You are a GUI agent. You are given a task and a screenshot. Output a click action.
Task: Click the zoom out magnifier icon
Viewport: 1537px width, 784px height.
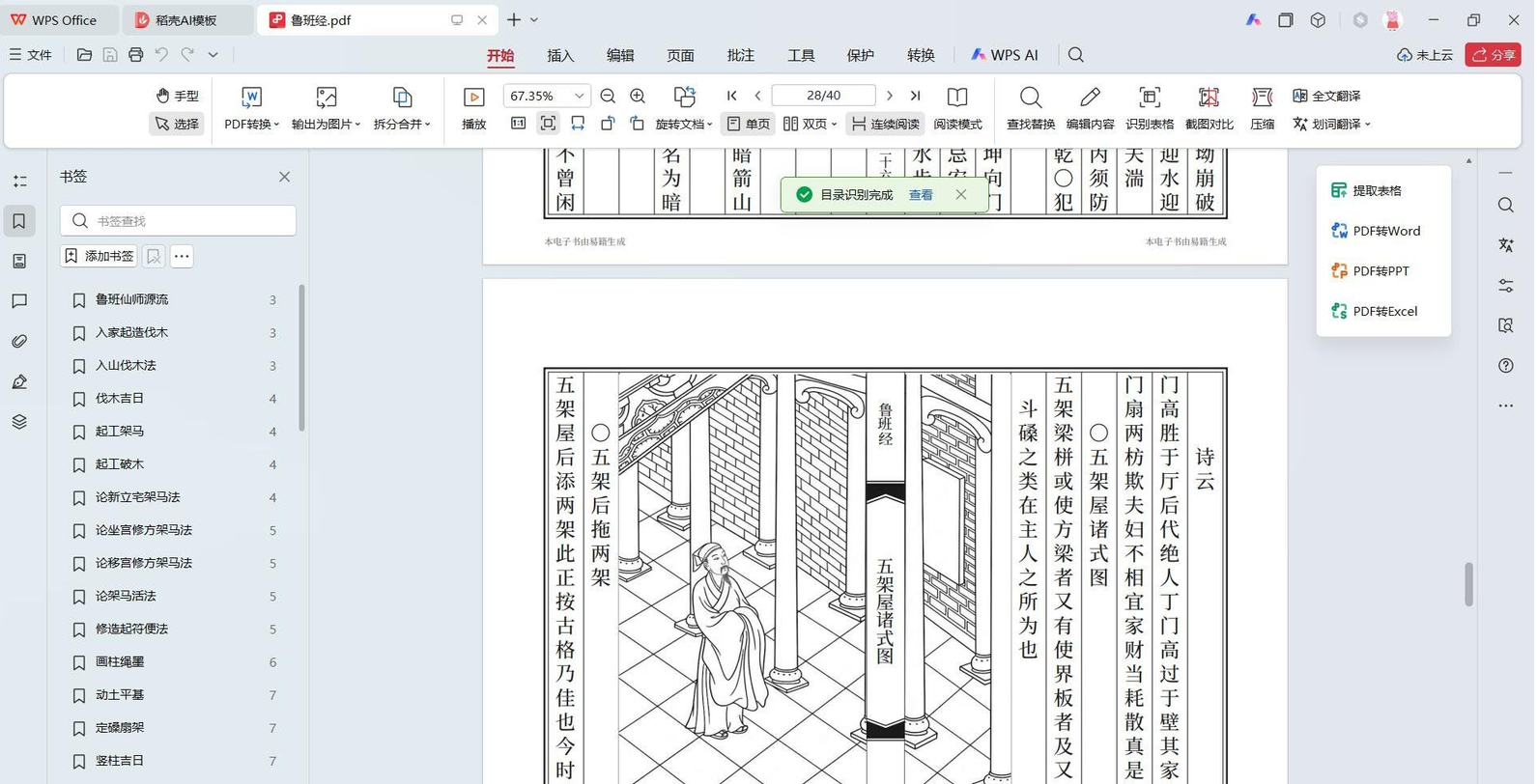click(x=608, y=96)
